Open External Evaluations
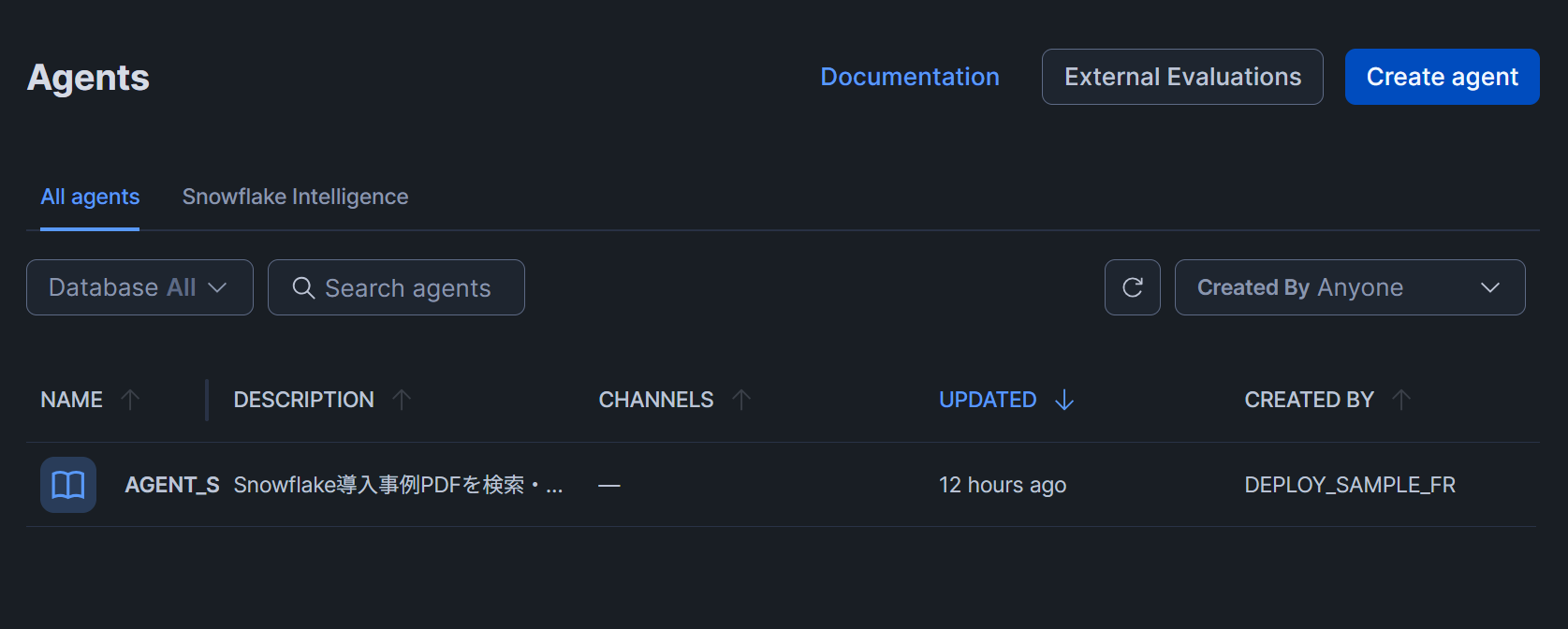 click(1182, 77)
